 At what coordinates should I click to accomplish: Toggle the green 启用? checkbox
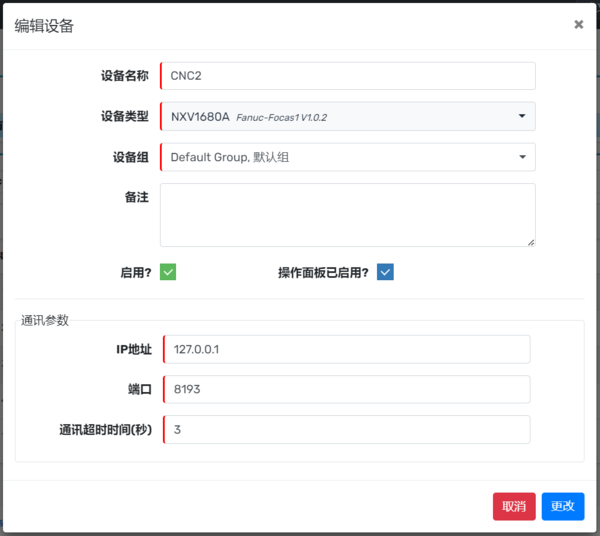[168, 272]
